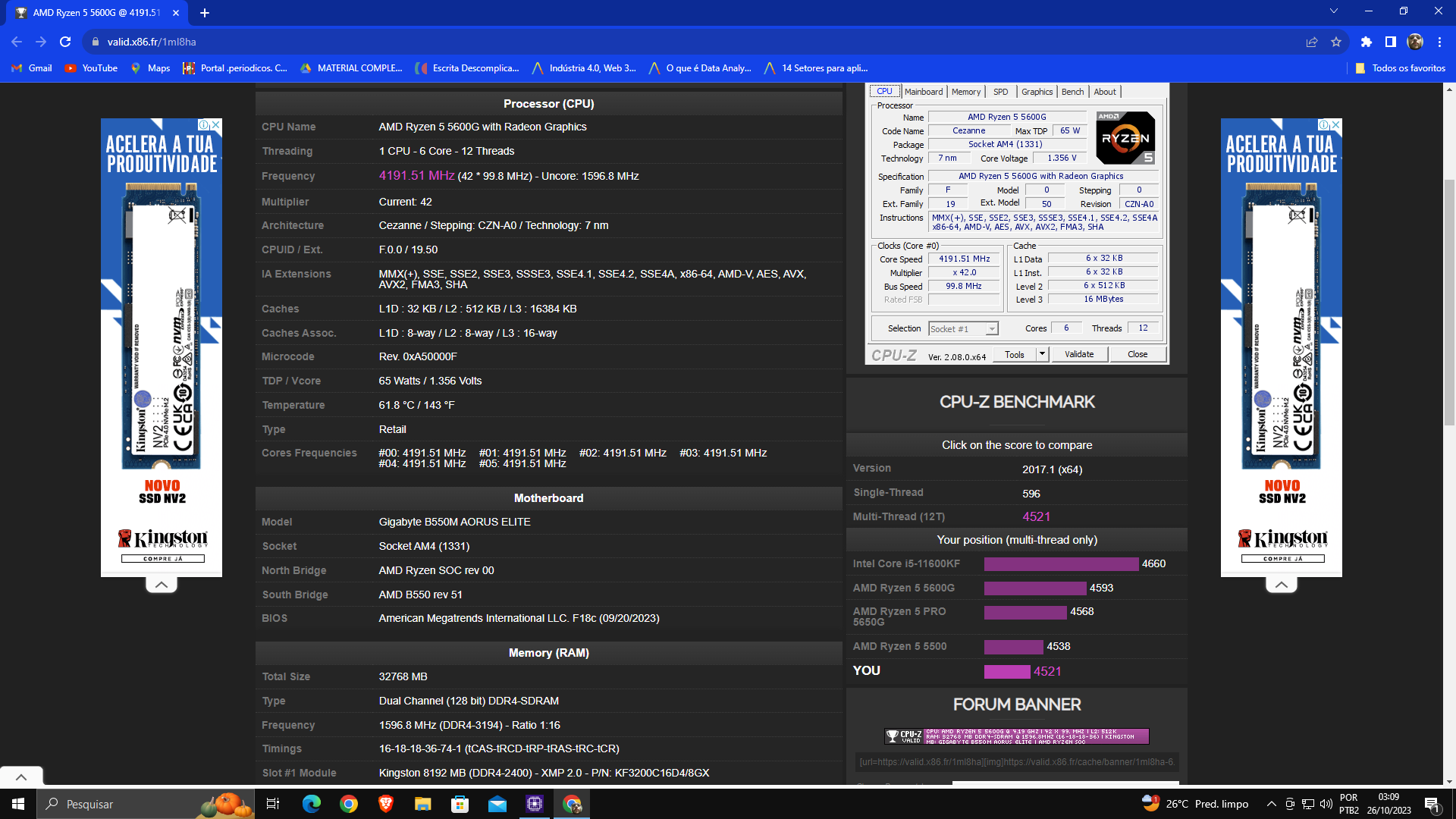Viewport: 1456px width, 819px height.
Task: Show hidden system tray icons
Action: click(1272, 804)
